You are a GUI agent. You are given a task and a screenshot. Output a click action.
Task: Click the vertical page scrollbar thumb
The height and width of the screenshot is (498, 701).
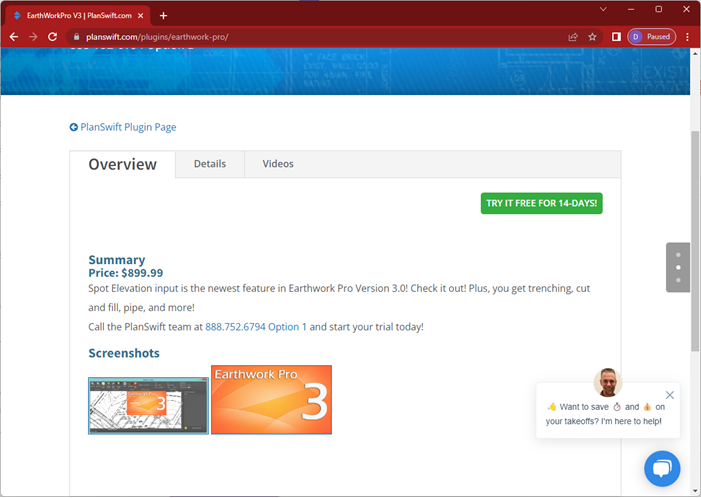coord(695,241)
